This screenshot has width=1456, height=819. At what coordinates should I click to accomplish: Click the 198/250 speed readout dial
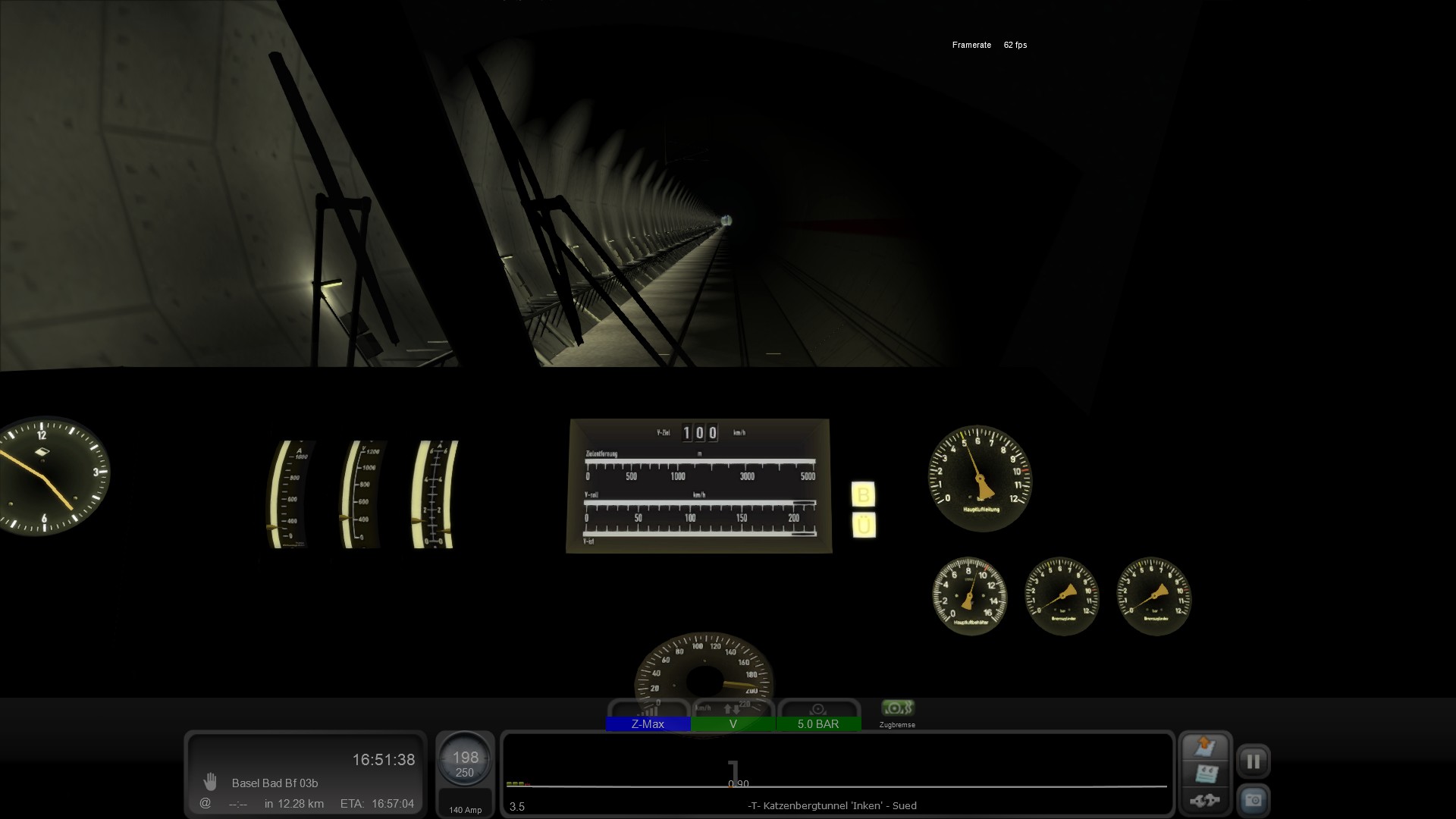point(465,764)
